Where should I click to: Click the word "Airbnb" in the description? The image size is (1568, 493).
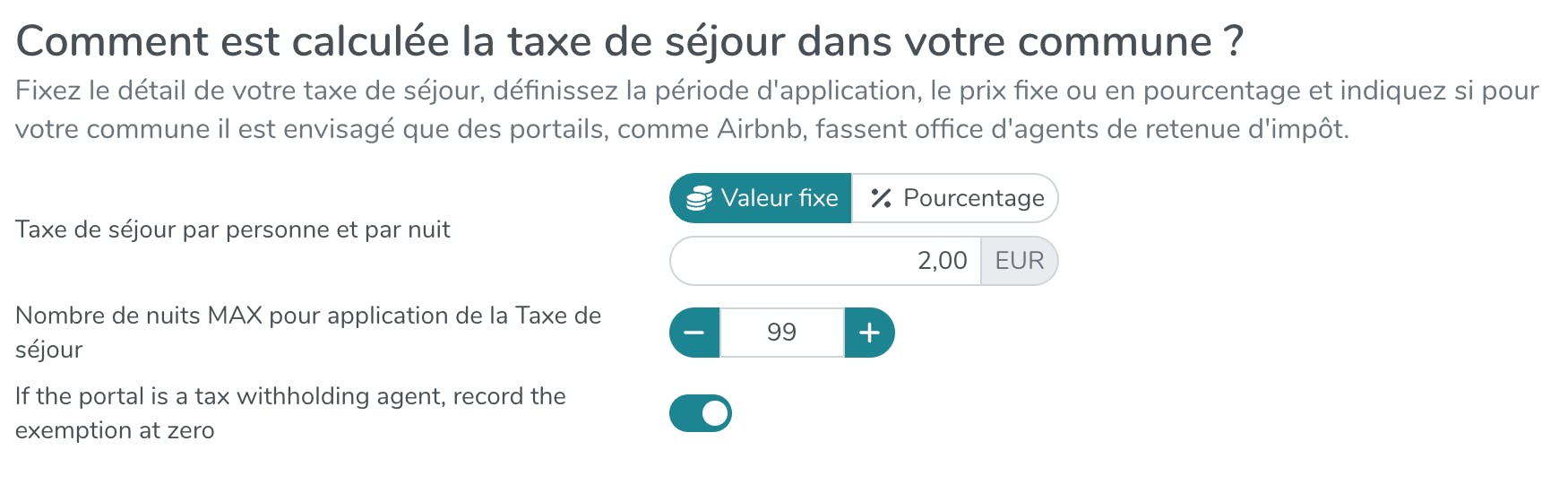[x=759, y=129]
